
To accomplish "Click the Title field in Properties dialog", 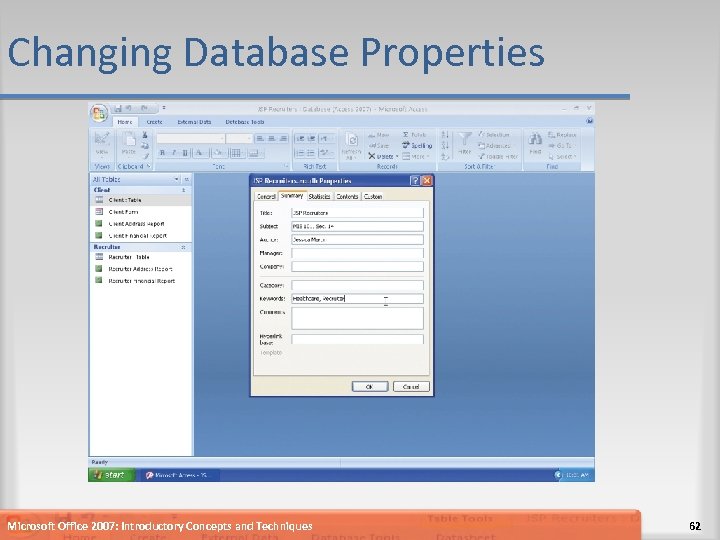I will [x=357, y=213].
